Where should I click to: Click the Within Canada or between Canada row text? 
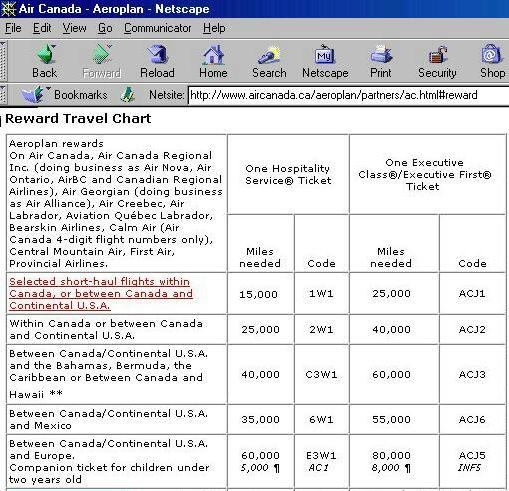click(106, 330)
